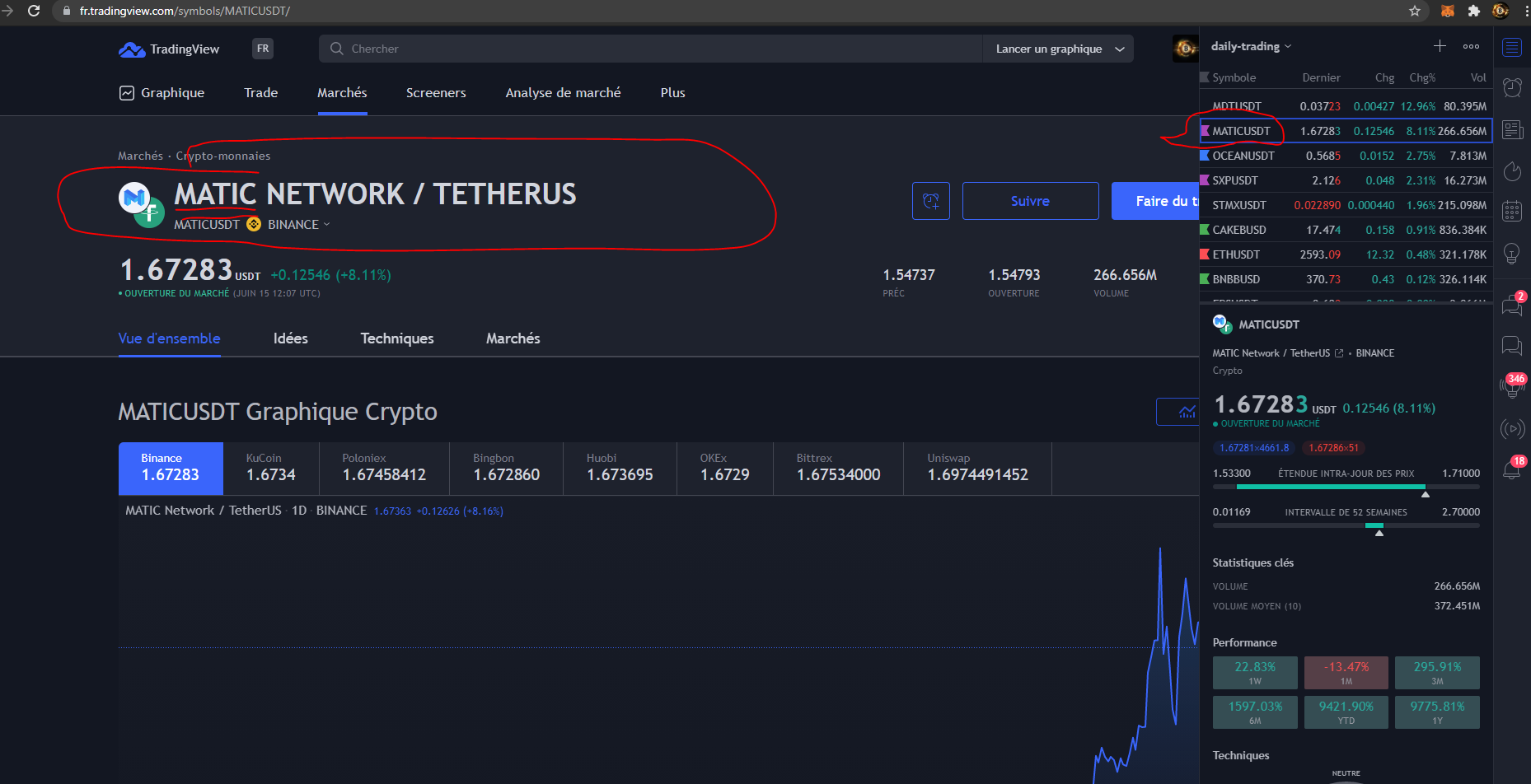Open the Hotlists sidebar icon

(x=1512, y=170)
